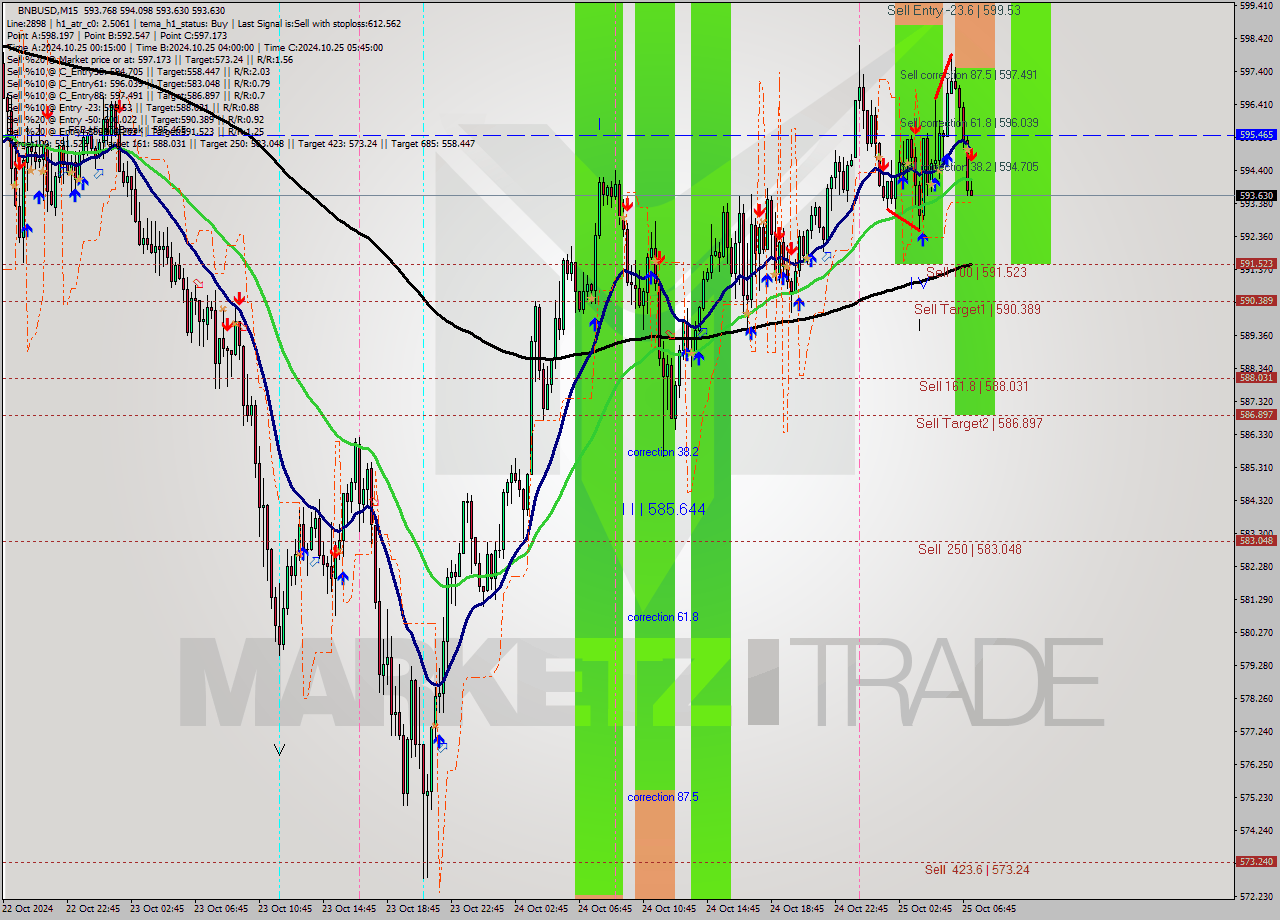Click the 572.230 price scale value
The height and width of the screenshot is (920, 1280).
pyautogui.click(x=1256, y=896)
